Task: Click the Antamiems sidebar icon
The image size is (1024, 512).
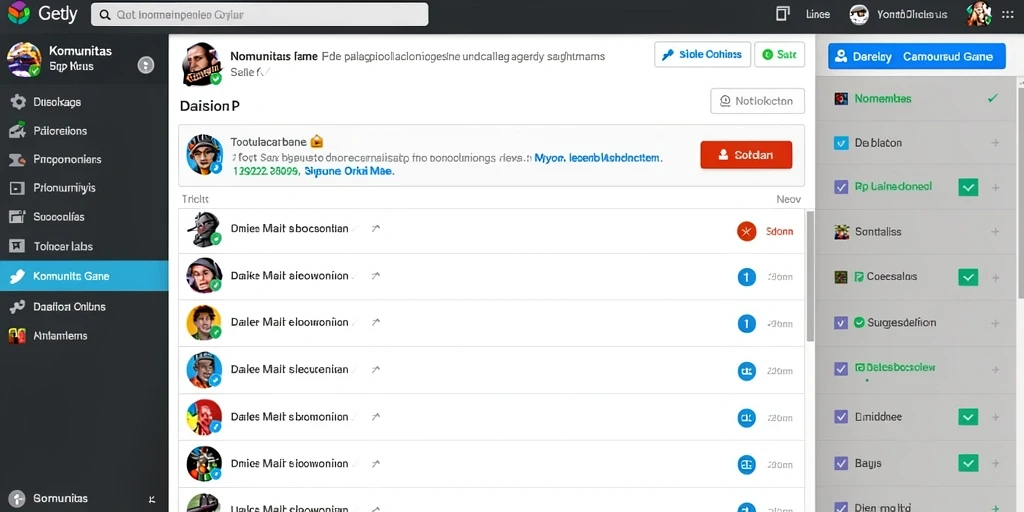Action: (x=17, y=336)
